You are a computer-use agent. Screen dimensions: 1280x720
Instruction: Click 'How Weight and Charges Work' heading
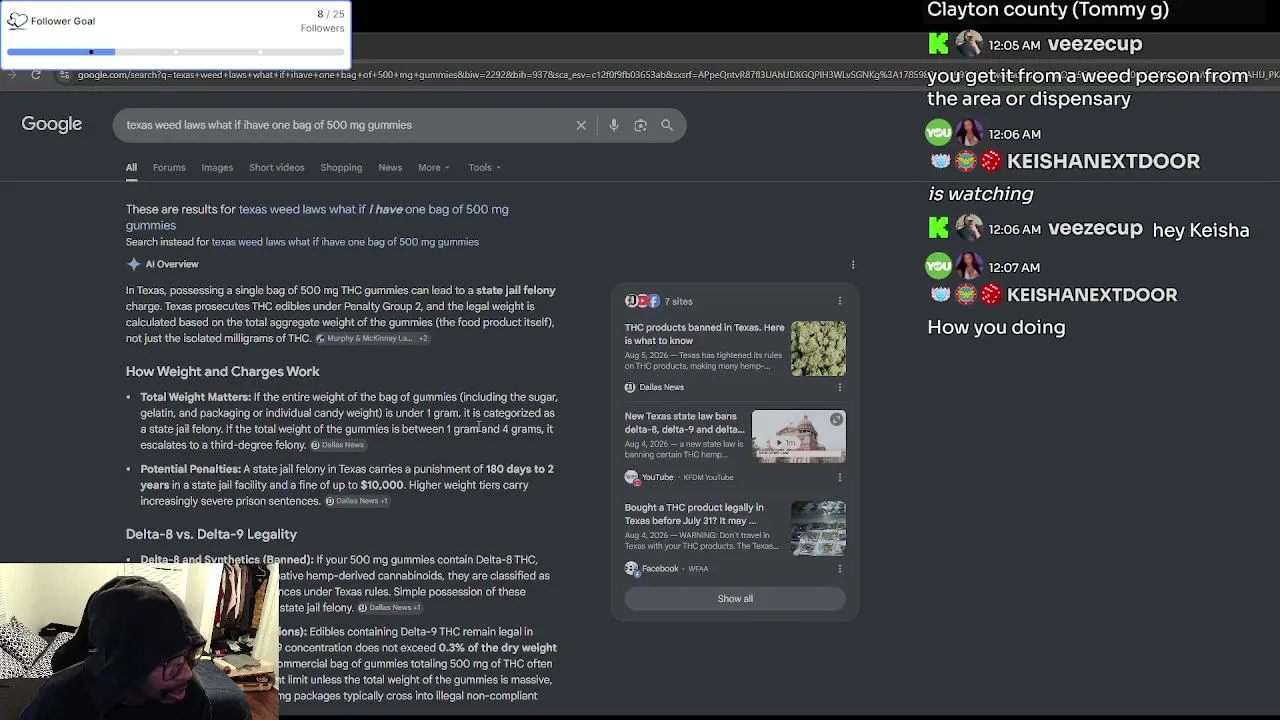tap(223, 371)
